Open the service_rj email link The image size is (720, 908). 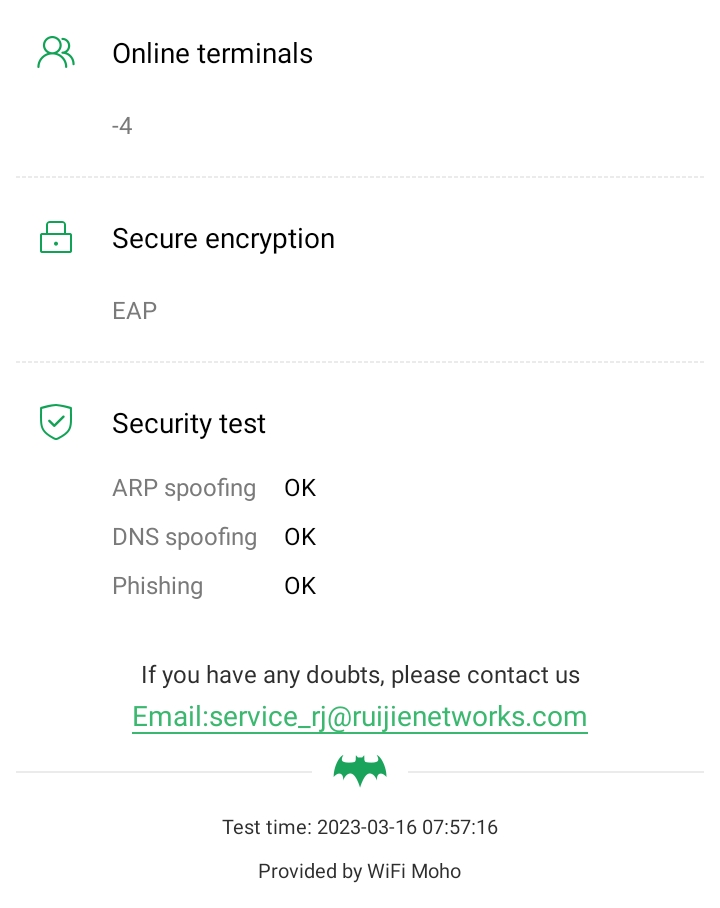[x=360, y=717]
